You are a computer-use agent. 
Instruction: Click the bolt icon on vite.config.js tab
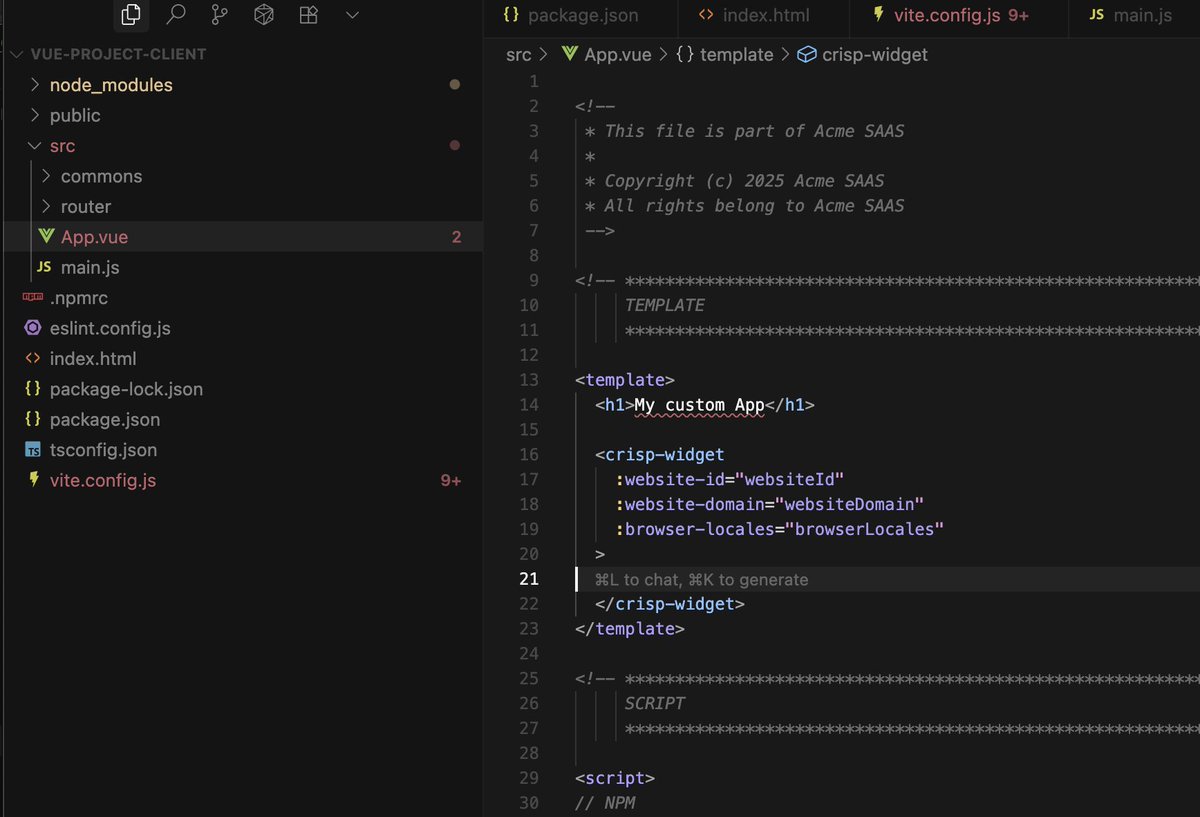(x=878, y=15)
